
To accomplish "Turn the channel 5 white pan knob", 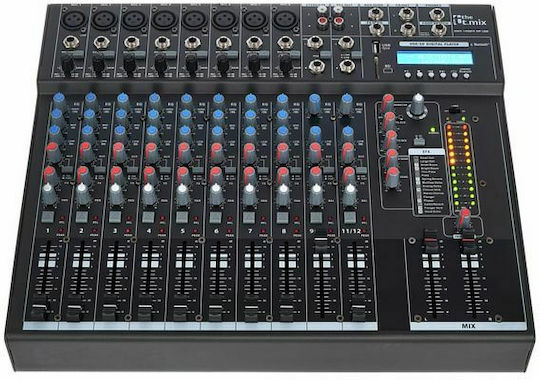I will (x=183, y=195).
